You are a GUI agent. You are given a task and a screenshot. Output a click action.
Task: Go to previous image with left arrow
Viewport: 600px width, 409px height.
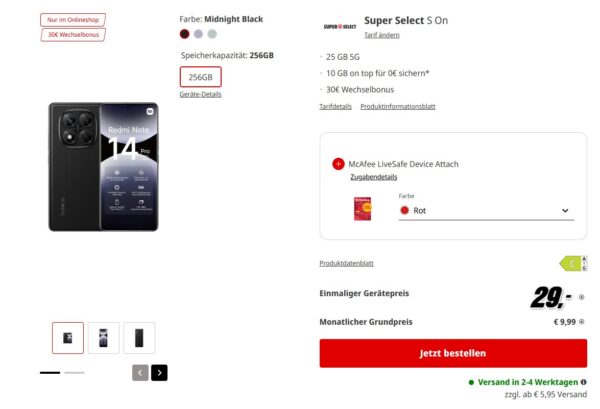tap(140, 372)
